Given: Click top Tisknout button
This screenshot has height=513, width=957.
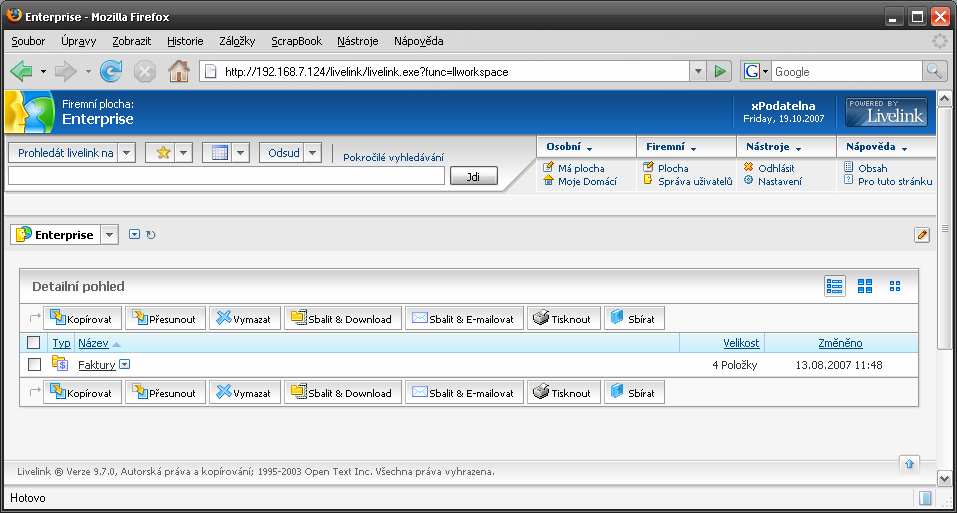Looking at the screenshot, I should point(563,318).
